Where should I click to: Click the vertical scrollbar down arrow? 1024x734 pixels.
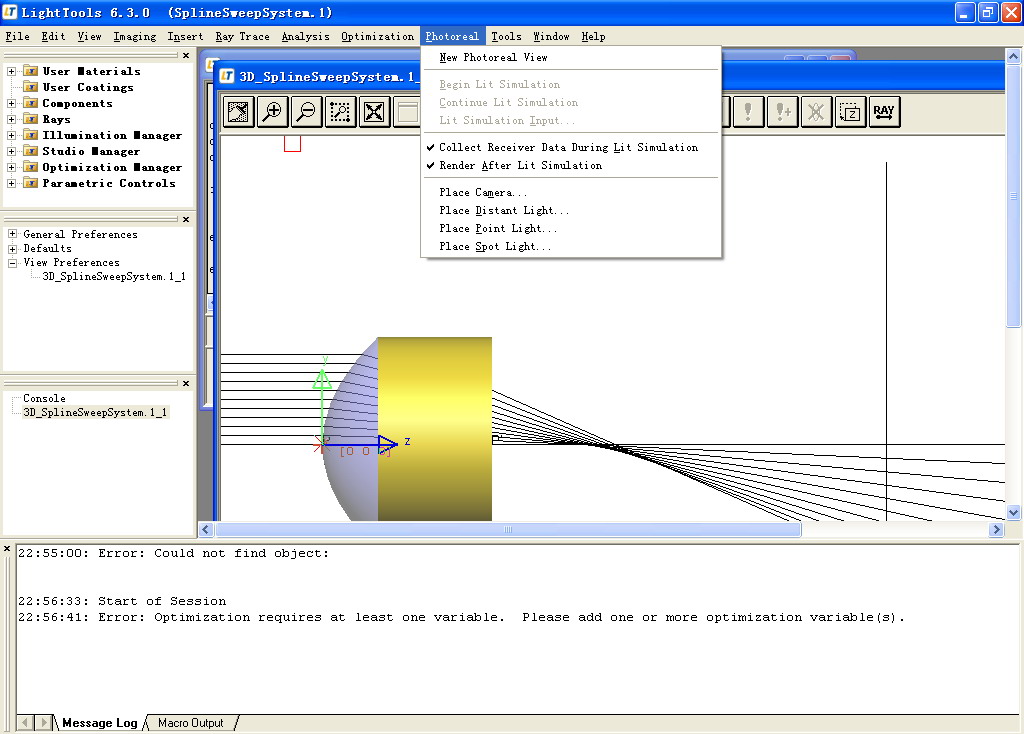click(x=1013, y=513)
